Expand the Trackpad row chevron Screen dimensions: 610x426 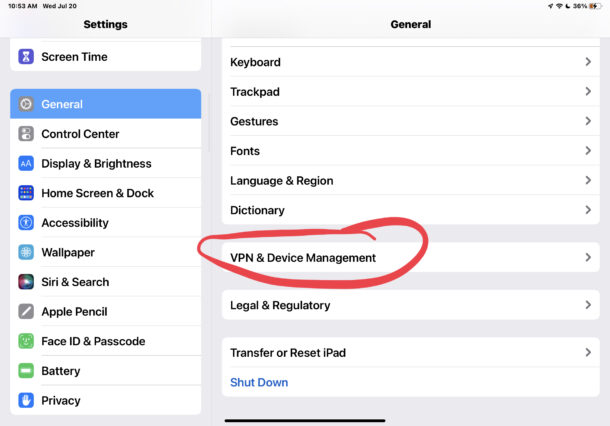588,91
